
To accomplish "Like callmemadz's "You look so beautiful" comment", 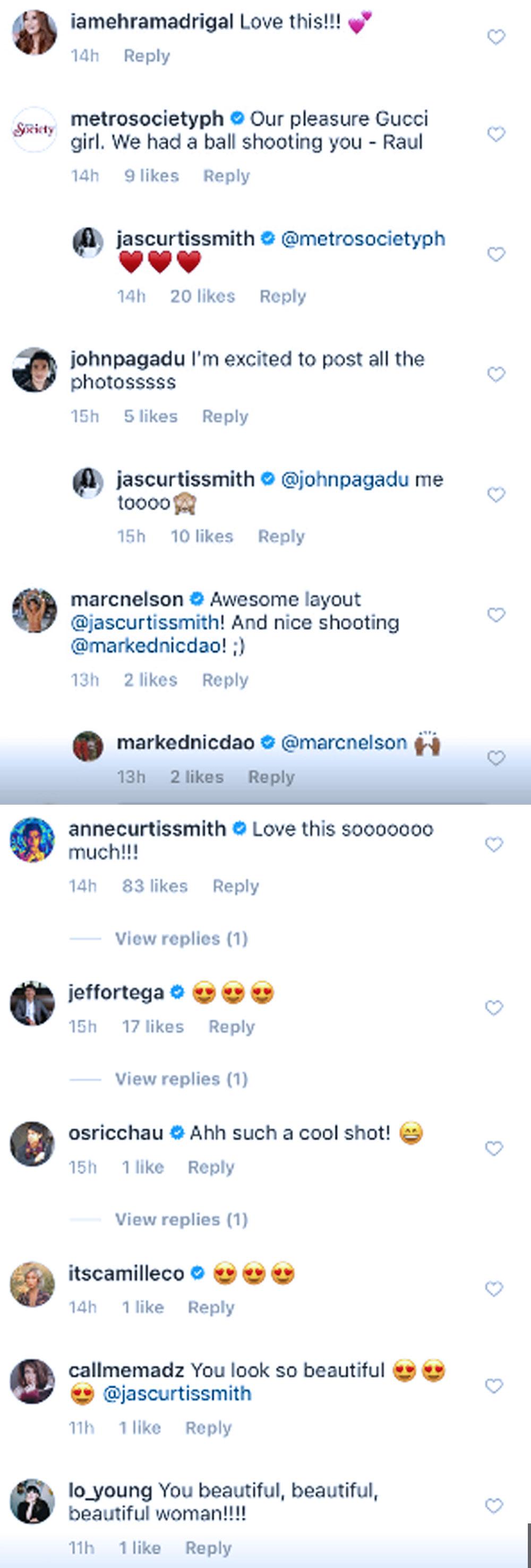I will (x=494, y=1386).
